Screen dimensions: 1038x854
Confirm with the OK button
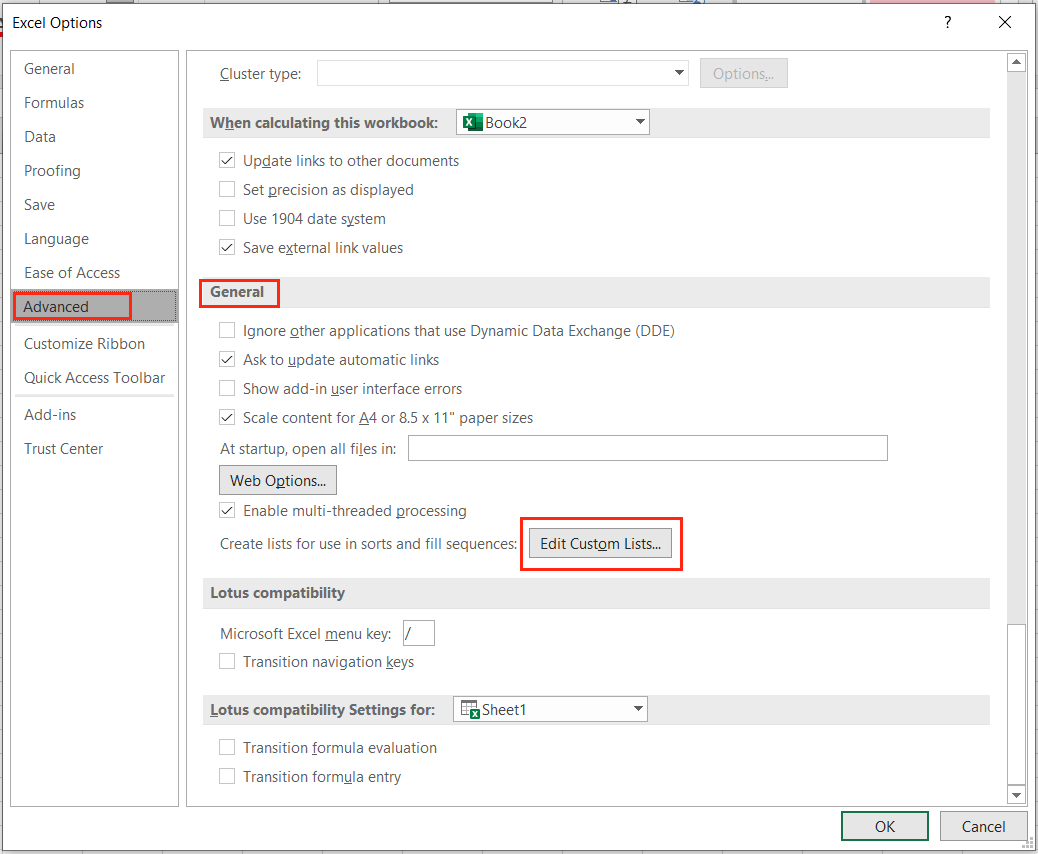tap(884, 827)
